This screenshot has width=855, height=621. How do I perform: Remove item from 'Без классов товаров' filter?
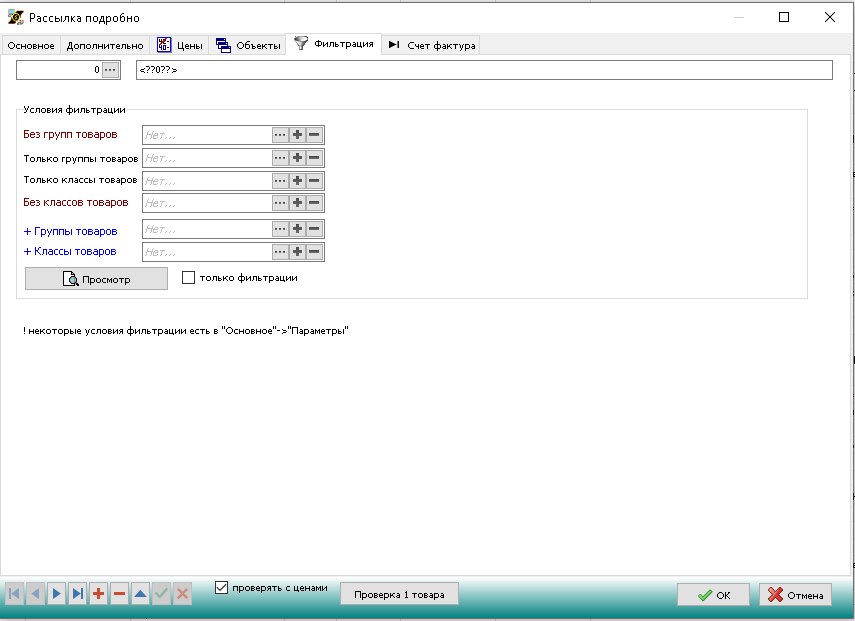coord(314,203)
